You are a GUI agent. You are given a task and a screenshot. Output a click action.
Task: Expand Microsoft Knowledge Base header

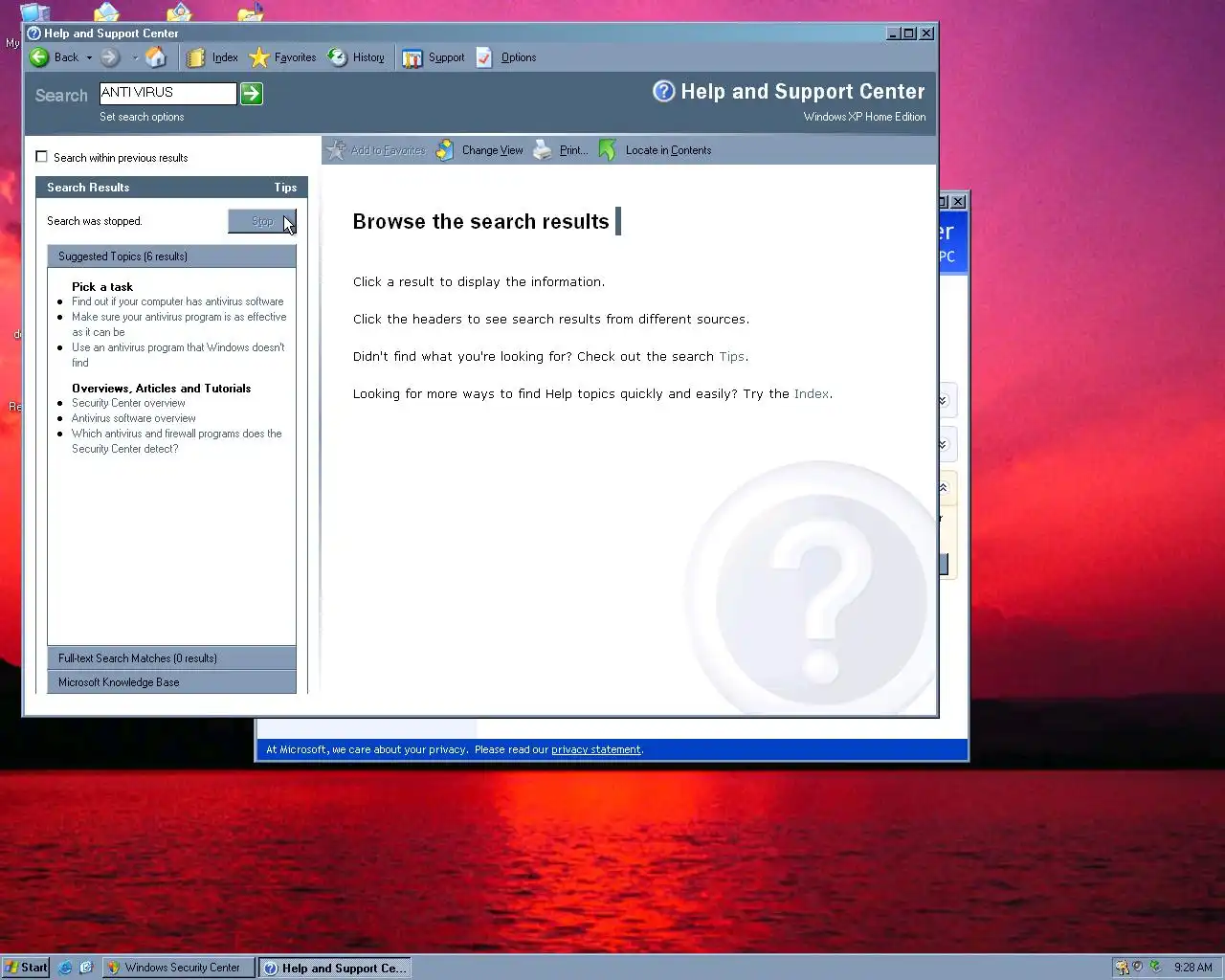[x=171, y=682]
